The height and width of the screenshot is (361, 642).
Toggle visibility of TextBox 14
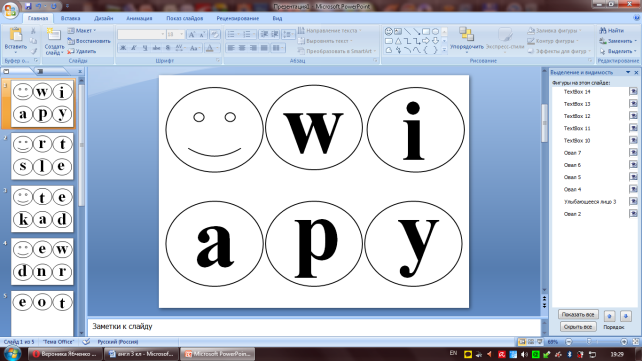pyautogui.click(x=633, y=91)
